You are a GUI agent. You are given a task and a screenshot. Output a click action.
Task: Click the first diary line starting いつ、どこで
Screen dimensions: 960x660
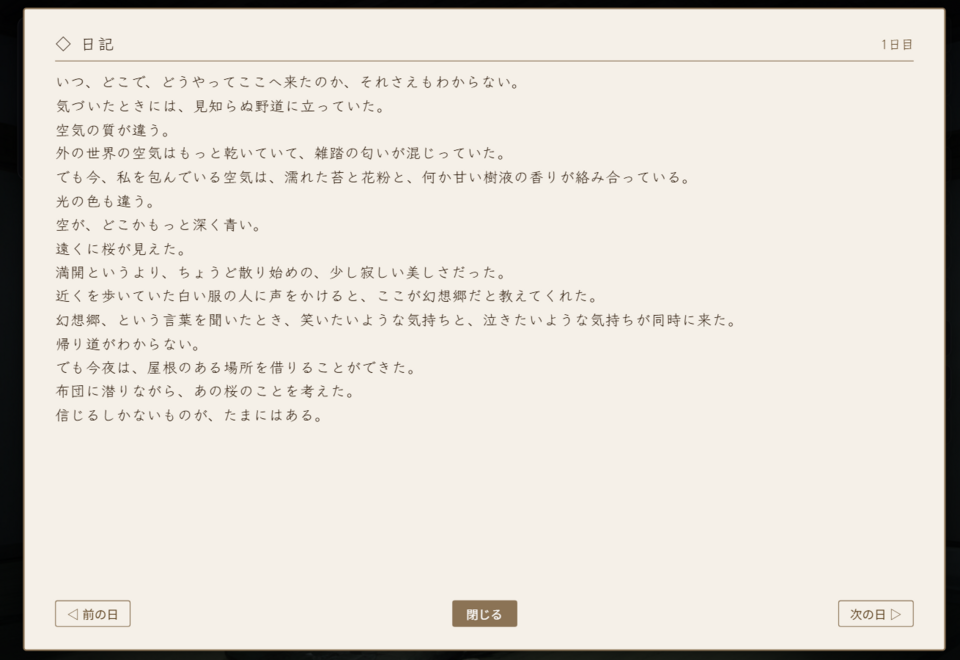pos(288,82)
